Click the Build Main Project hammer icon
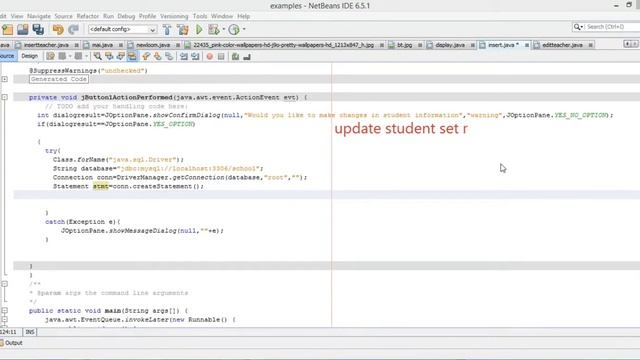Screen dimensions: 640x360 coord(167,29)
